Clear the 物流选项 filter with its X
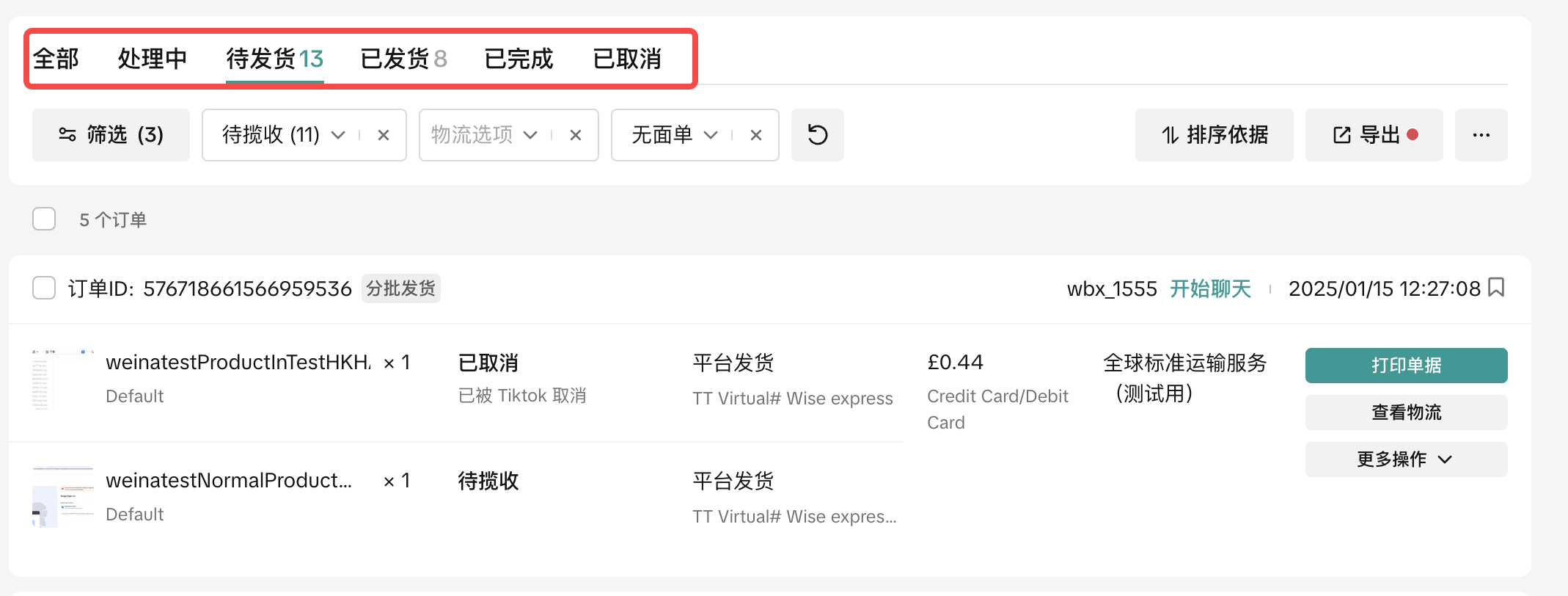Image resolution: width=1568 pixels, height=596 pixels. 575,135
